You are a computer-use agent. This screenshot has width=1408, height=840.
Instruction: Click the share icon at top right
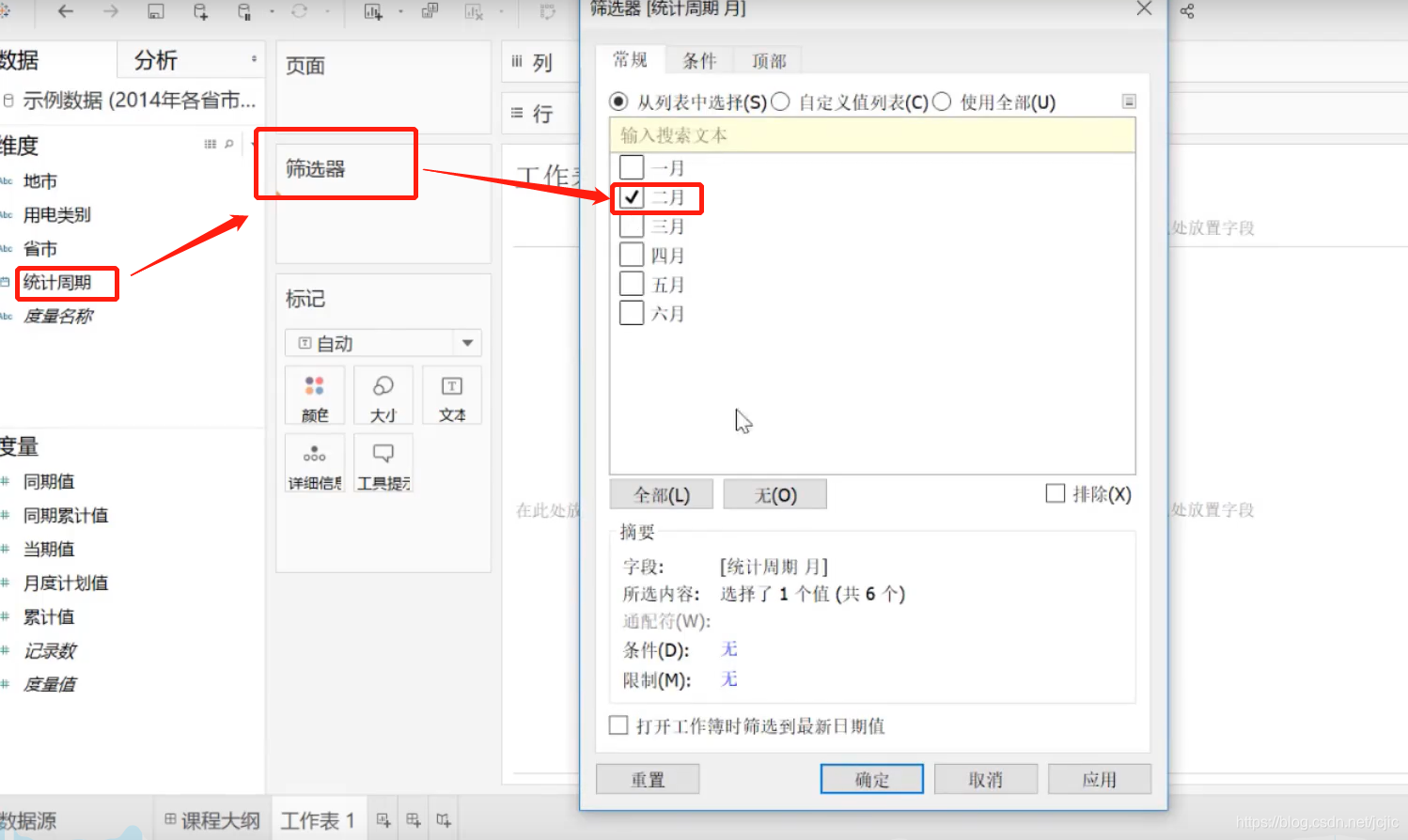click(x=1187, y=11)
